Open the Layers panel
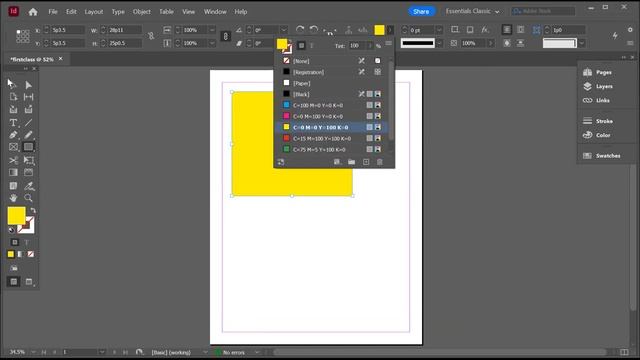Viewport: 640px width, 360px height. (x=598, y=86)
